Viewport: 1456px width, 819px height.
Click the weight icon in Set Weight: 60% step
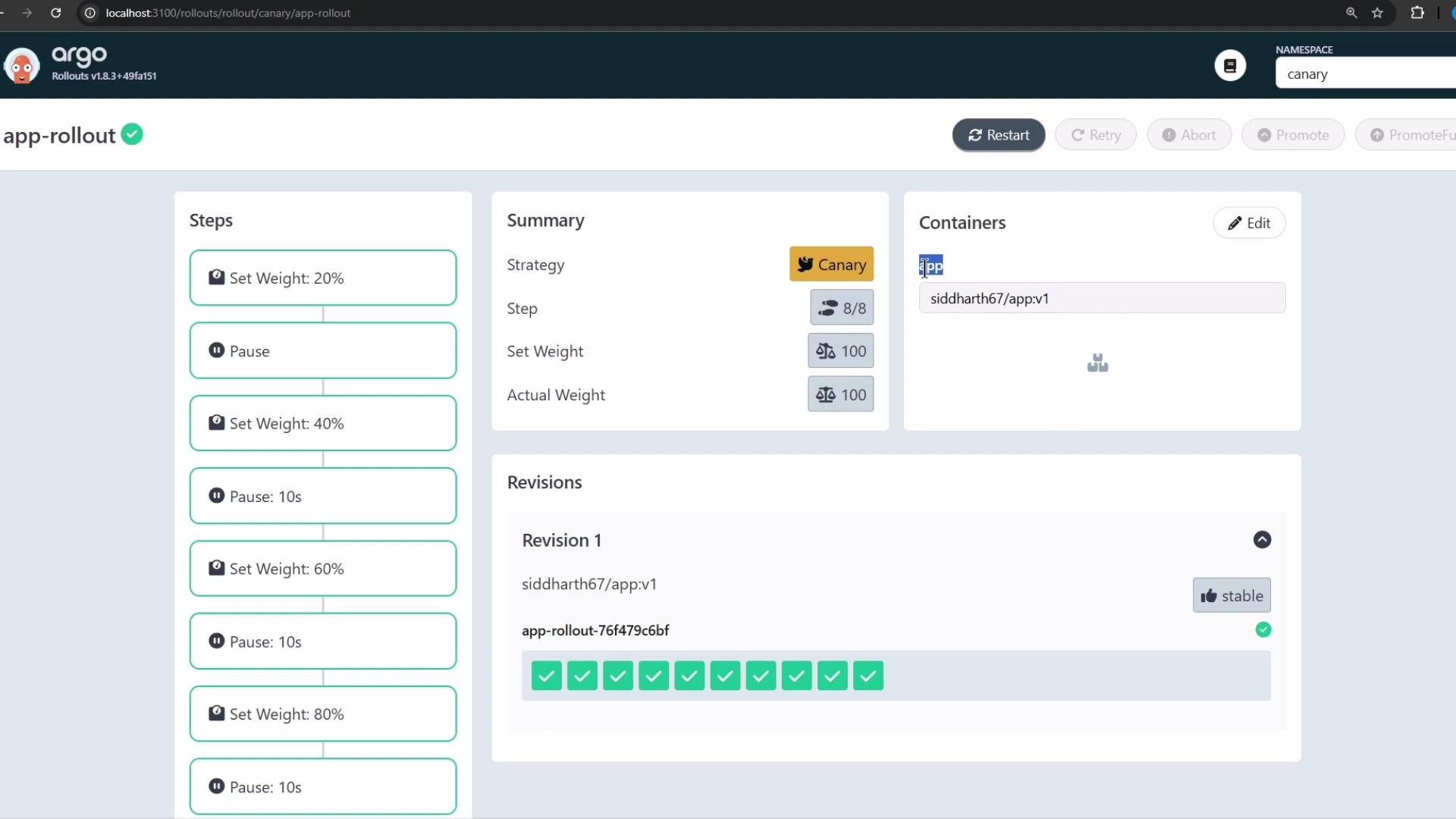tap(217, 568)
